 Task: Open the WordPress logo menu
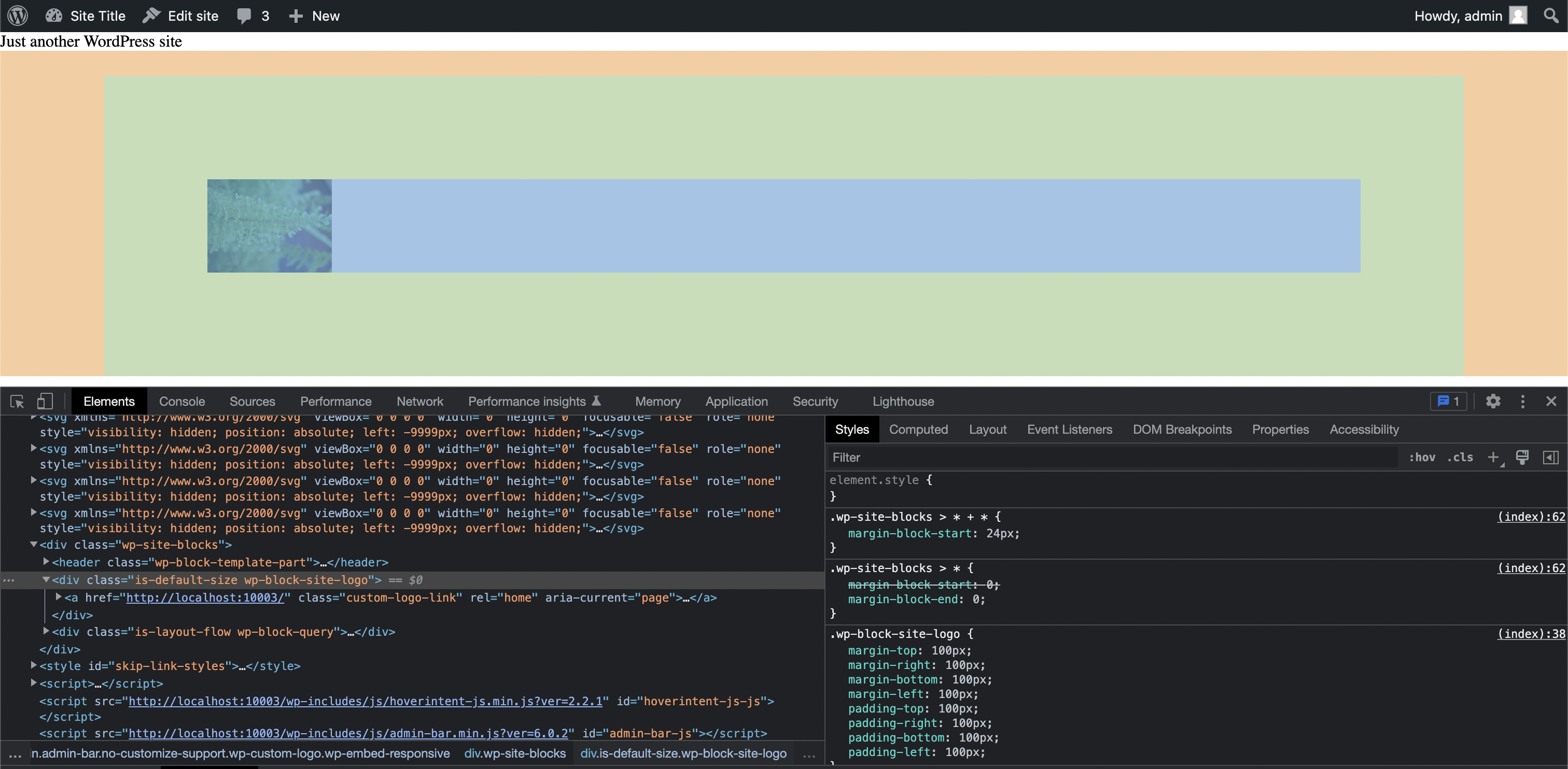coord(18,16)
